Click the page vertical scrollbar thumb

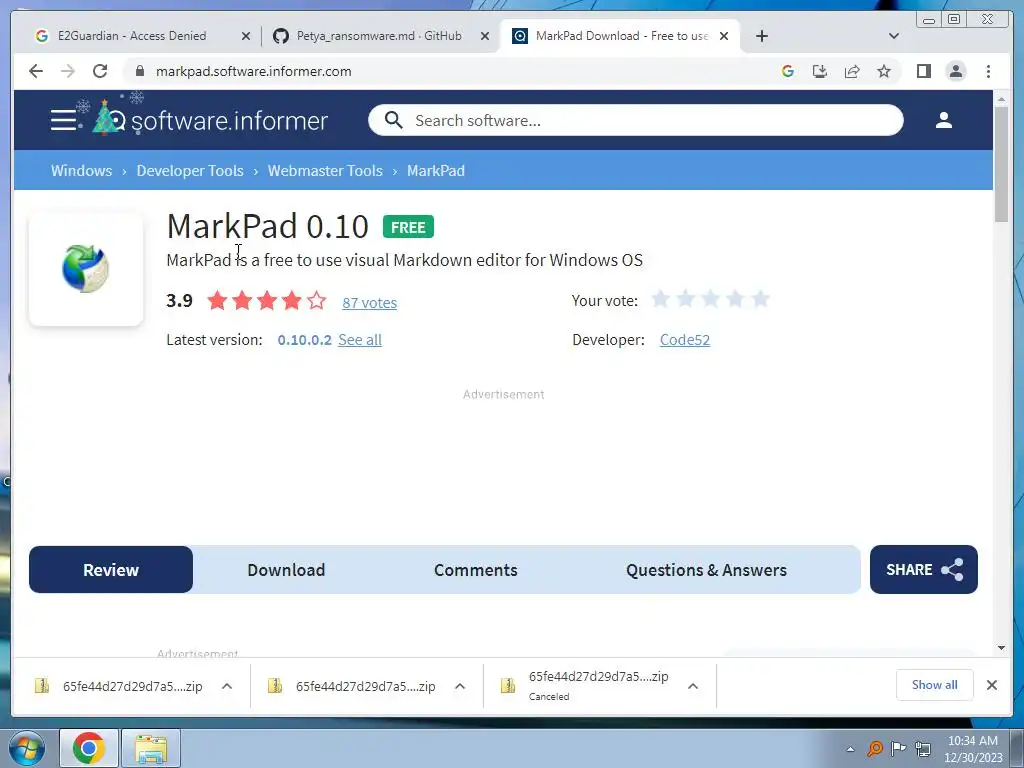coord(1001,165)
